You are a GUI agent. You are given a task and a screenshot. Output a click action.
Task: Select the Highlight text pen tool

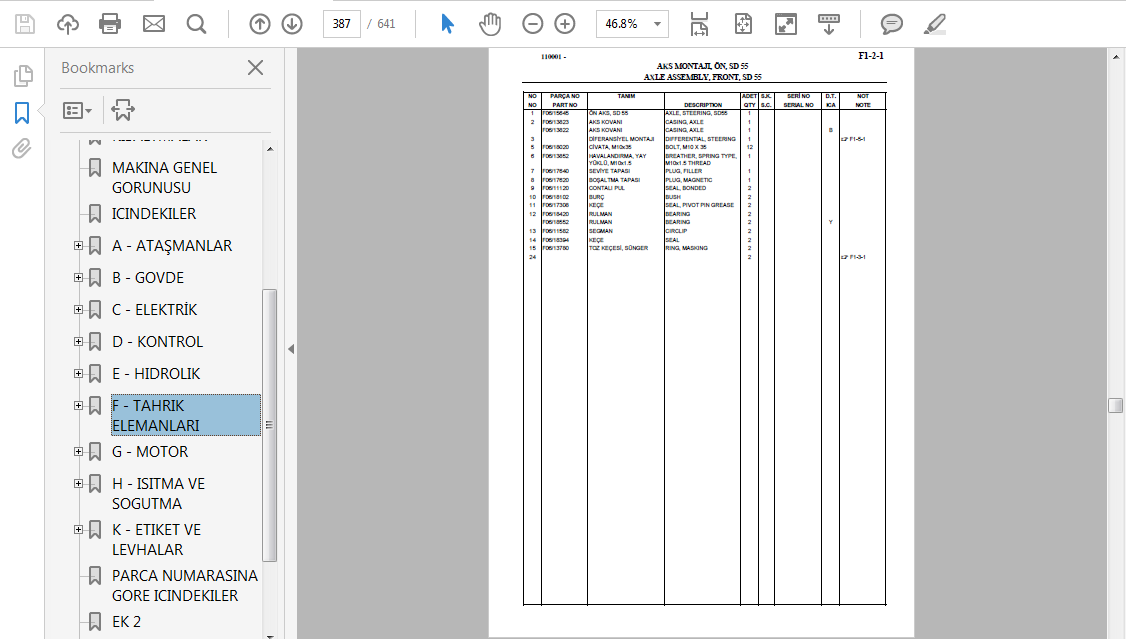coord(934,24)
